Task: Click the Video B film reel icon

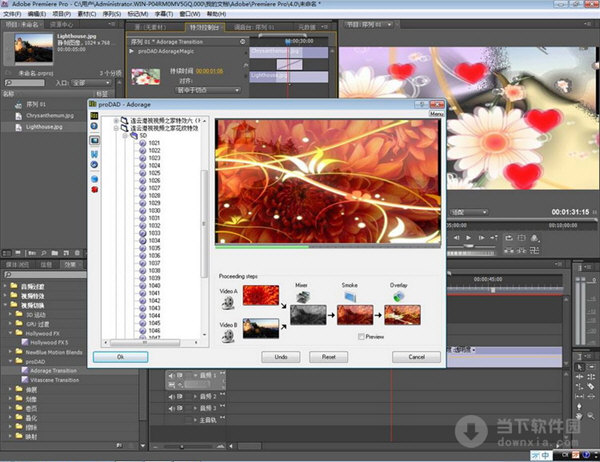Action: [x=228, y=336]
